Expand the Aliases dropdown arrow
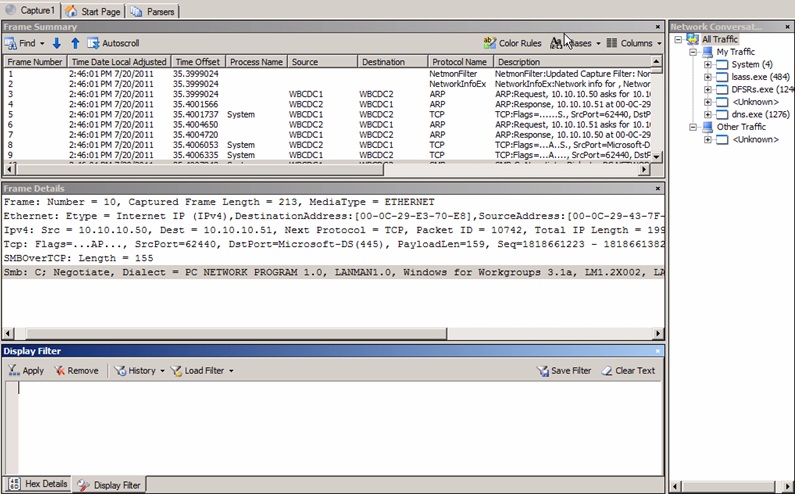Screen dimensions: 795x494 click(598, 44)
